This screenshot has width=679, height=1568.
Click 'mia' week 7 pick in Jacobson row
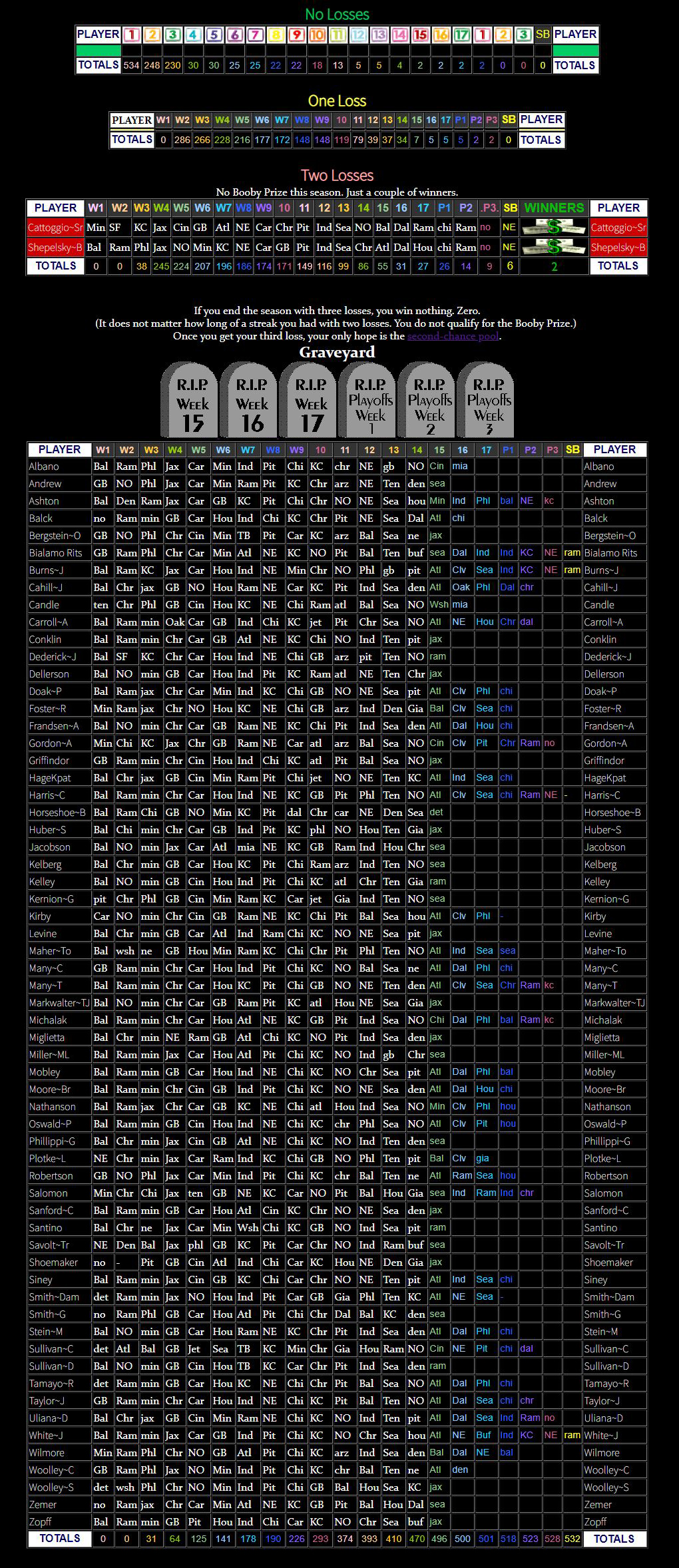(246, 847)
